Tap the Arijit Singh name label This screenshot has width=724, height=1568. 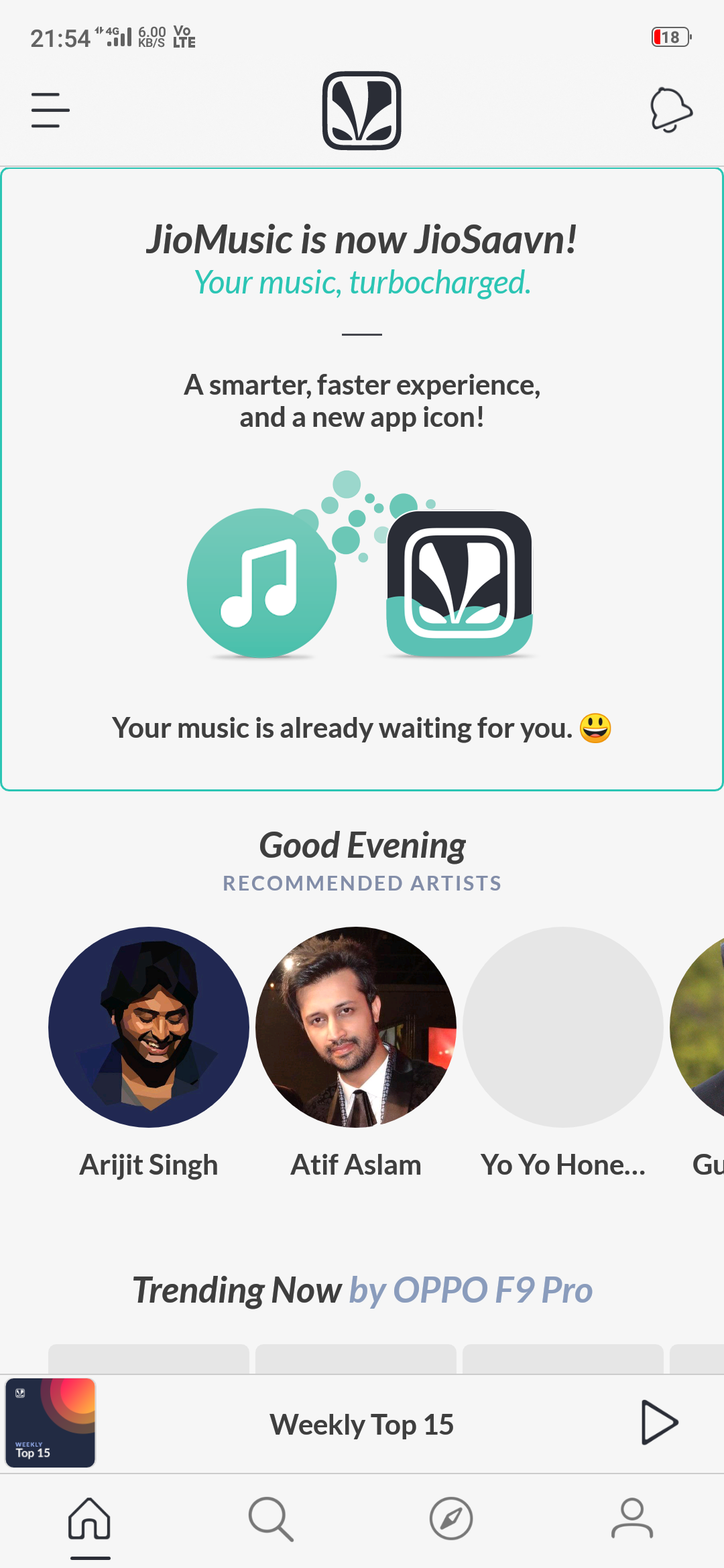149,1165
